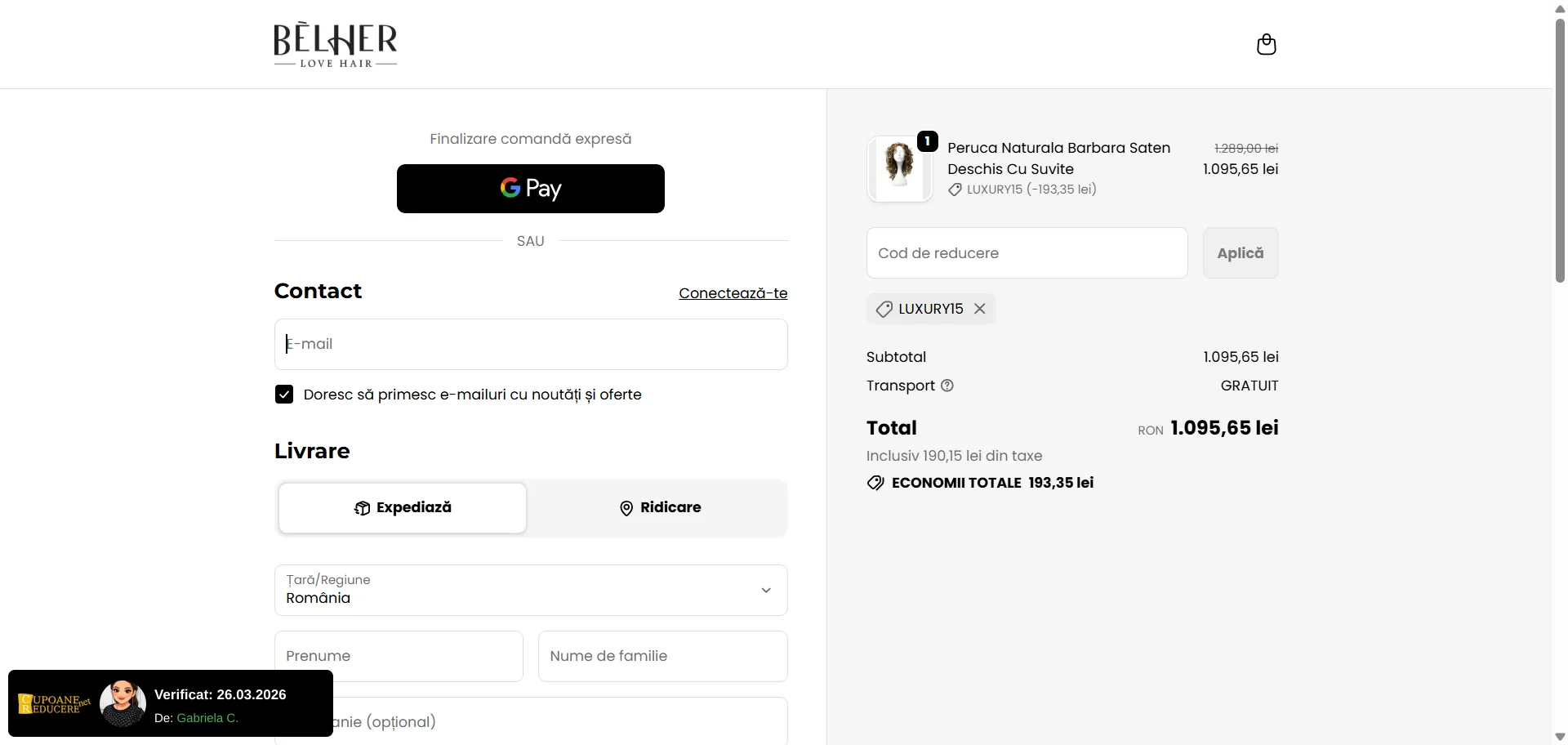Viewport: 1568px width, 745px height.
Task: Click the savings tag icon beside Economii Totale
Action: (x=875, y=483)
